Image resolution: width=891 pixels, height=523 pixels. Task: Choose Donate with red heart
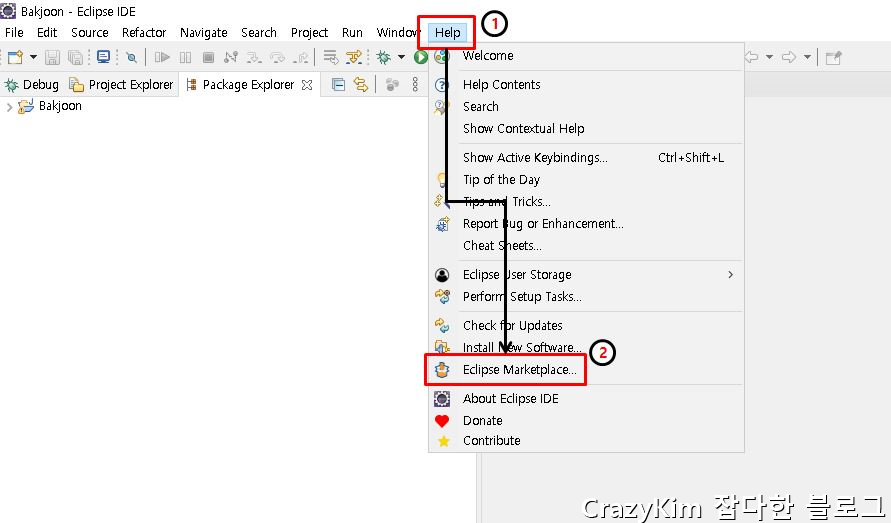(586, 421)
